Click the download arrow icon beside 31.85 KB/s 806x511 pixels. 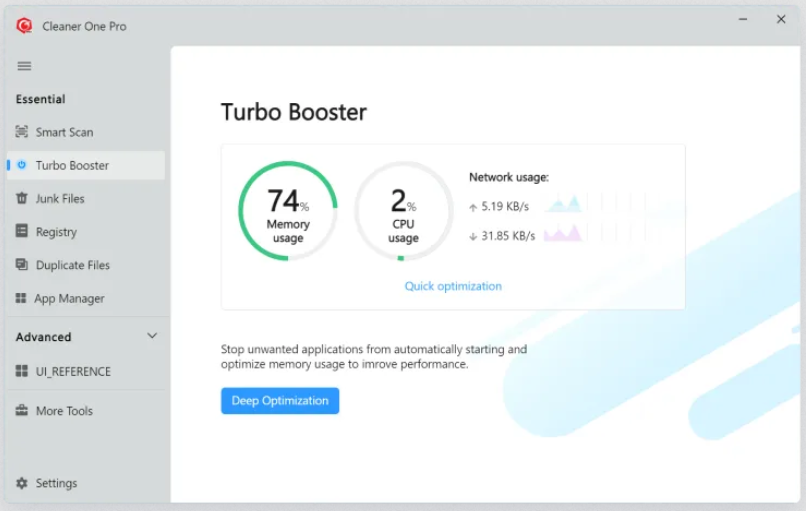click(473, 236)
